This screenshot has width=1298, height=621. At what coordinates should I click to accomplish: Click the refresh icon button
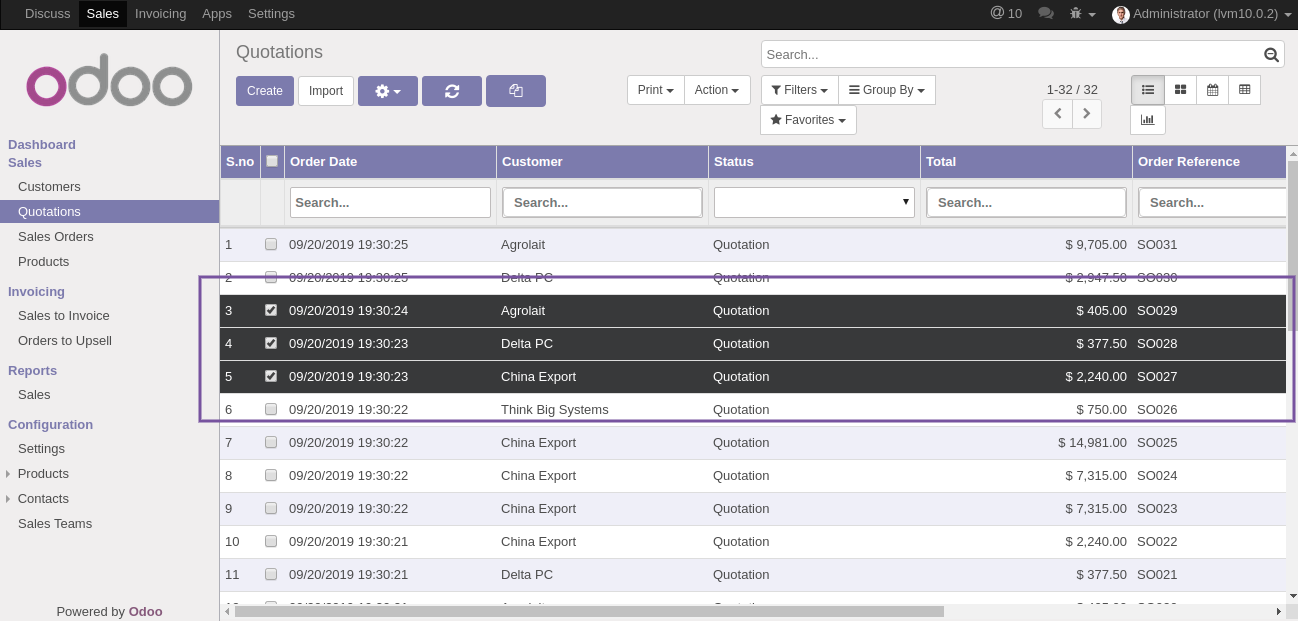coord(452,91)
